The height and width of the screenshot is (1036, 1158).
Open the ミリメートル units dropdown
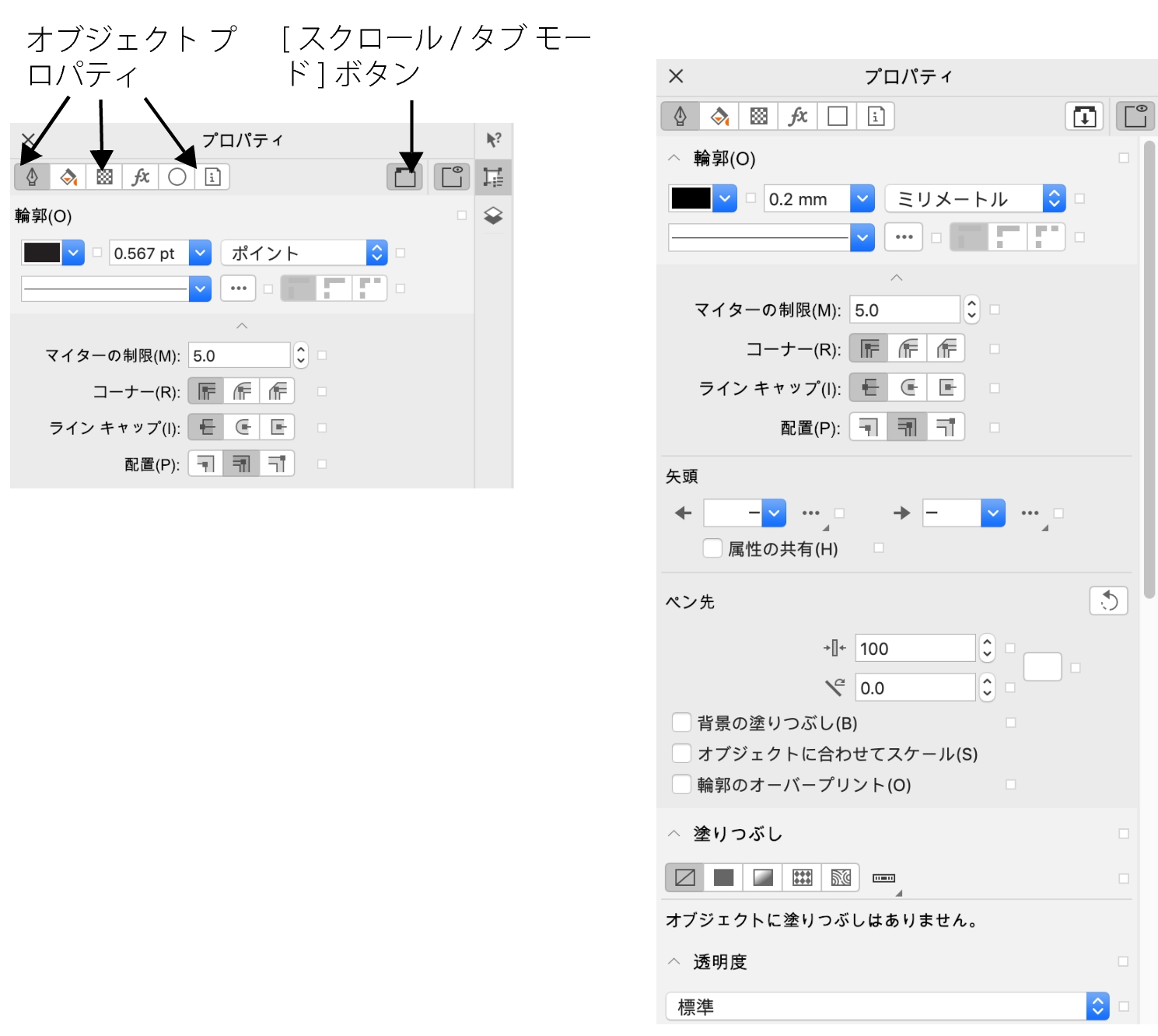[x=975, y=199]
